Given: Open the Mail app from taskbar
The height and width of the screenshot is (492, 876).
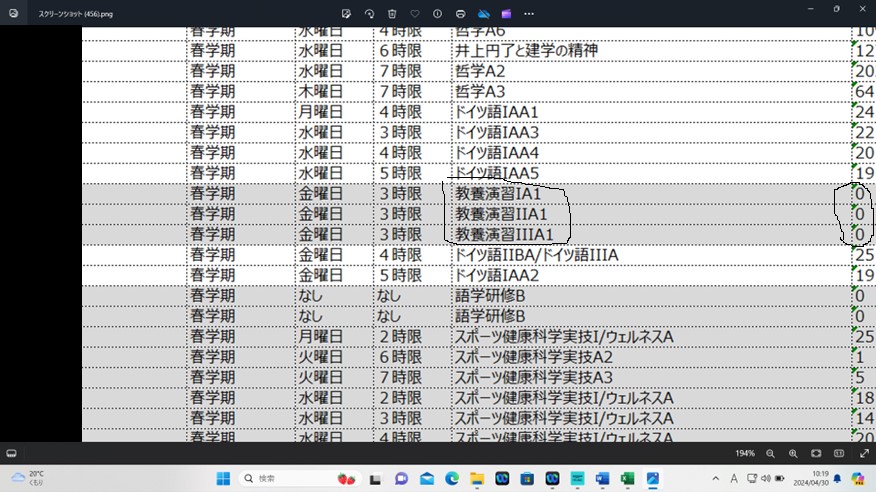Looking at the screenshot, I should coord(427,479).
